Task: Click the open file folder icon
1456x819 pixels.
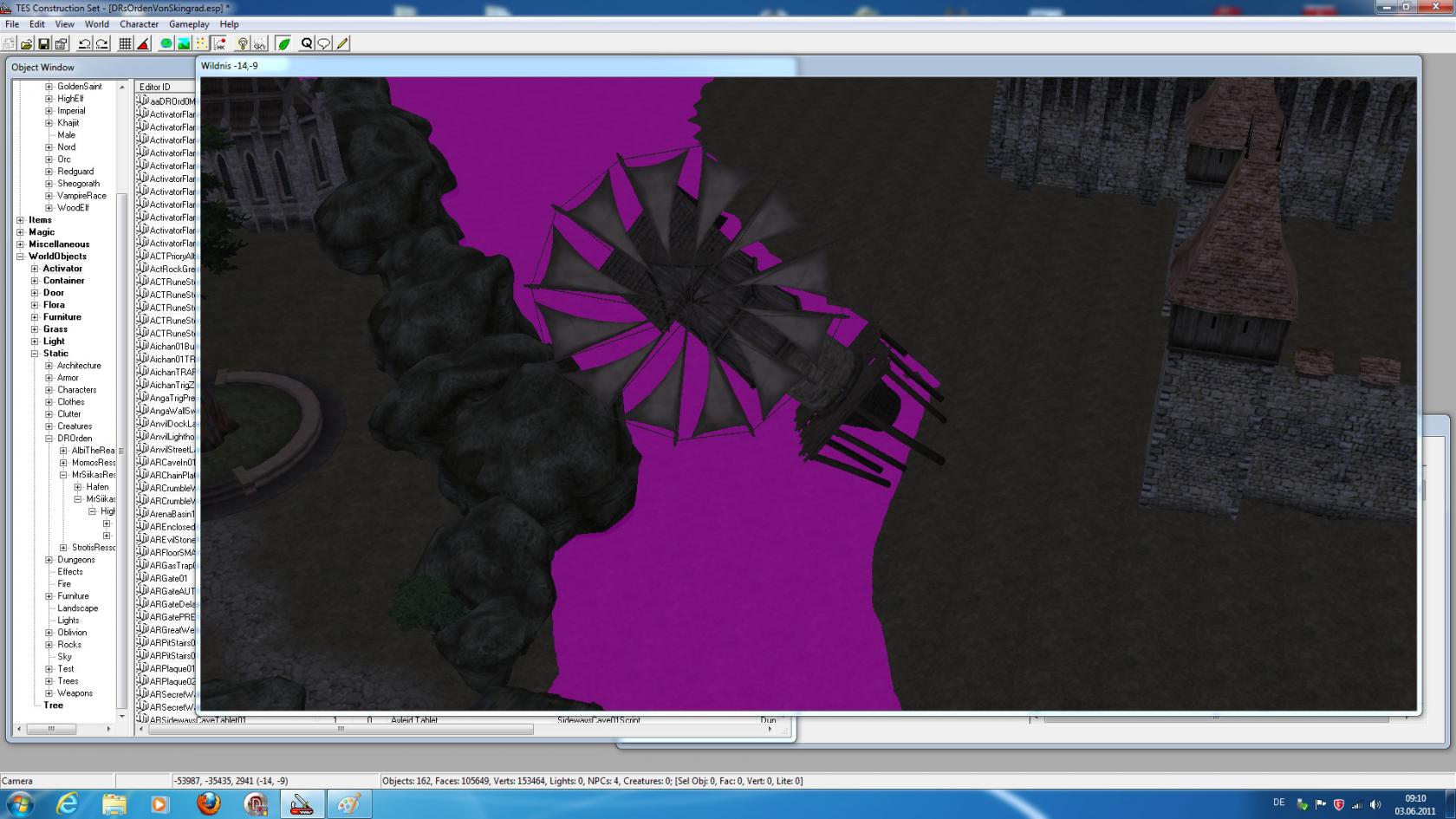Action: pos(27,43)
